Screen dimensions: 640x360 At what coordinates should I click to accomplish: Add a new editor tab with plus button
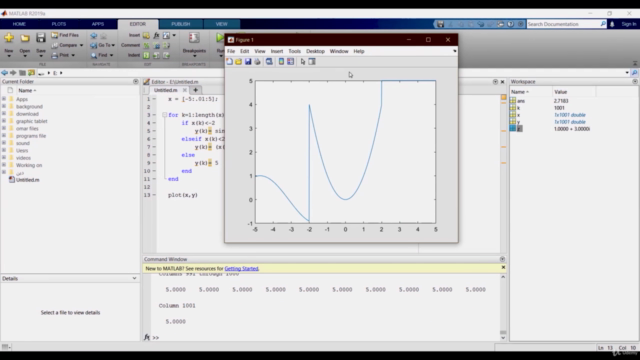pyautogui.click(x=196, y=90)
